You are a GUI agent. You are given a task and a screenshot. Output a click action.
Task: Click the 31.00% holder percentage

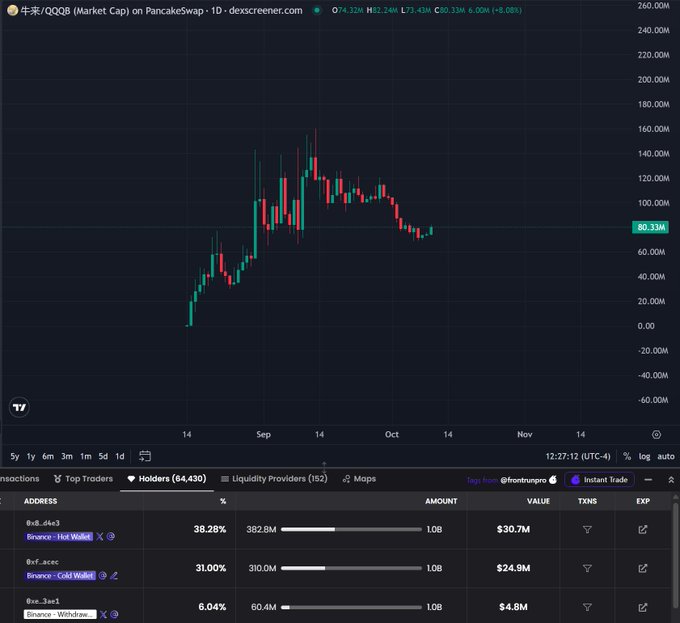tap(211, 568)
